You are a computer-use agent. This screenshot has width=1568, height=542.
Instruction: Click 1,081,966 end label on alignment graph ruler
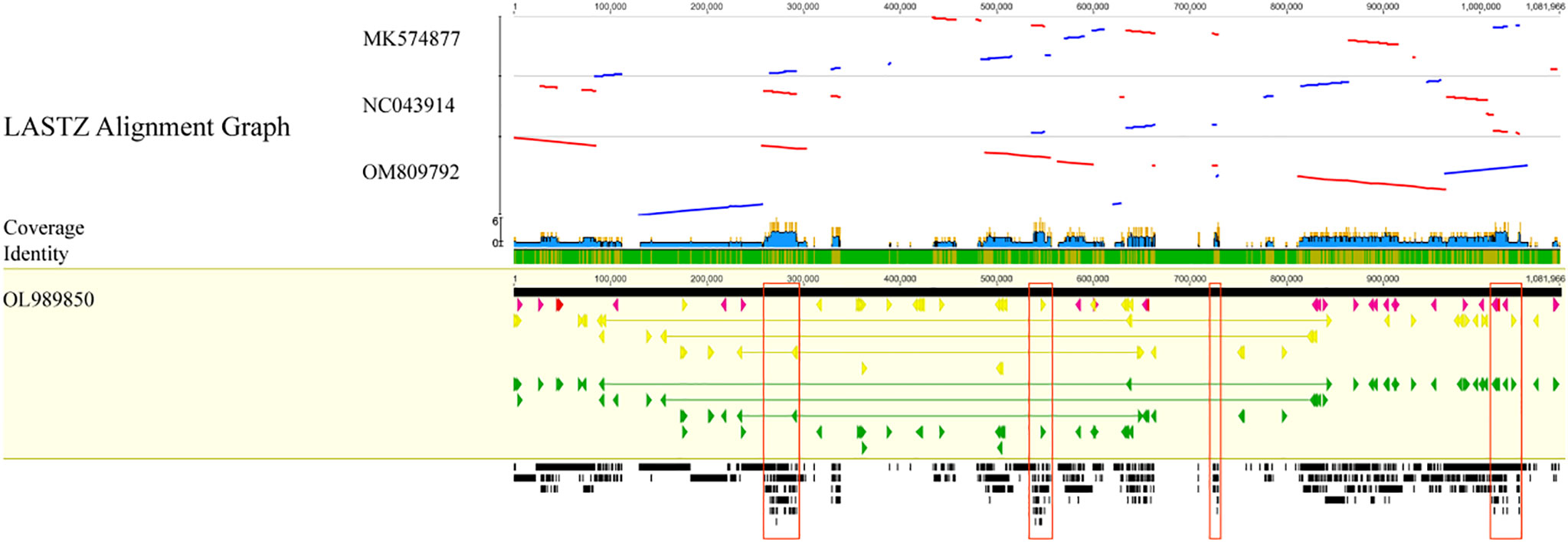coord(1544,7)
